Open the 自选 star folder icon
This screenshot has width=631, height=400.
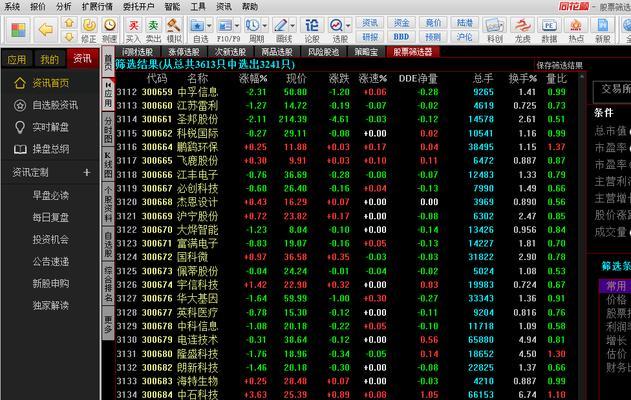coord(197,25)
